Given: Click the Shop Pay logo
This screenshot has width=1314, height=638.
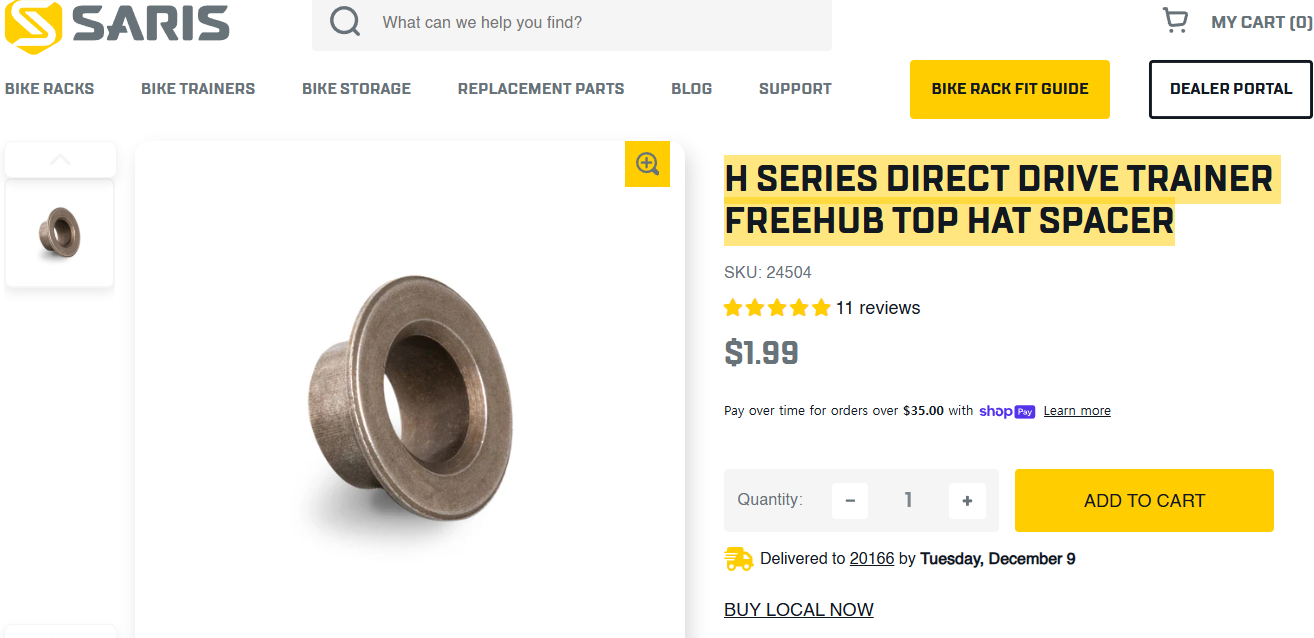Looking at the screenshot, I should tap(1007, 411).
